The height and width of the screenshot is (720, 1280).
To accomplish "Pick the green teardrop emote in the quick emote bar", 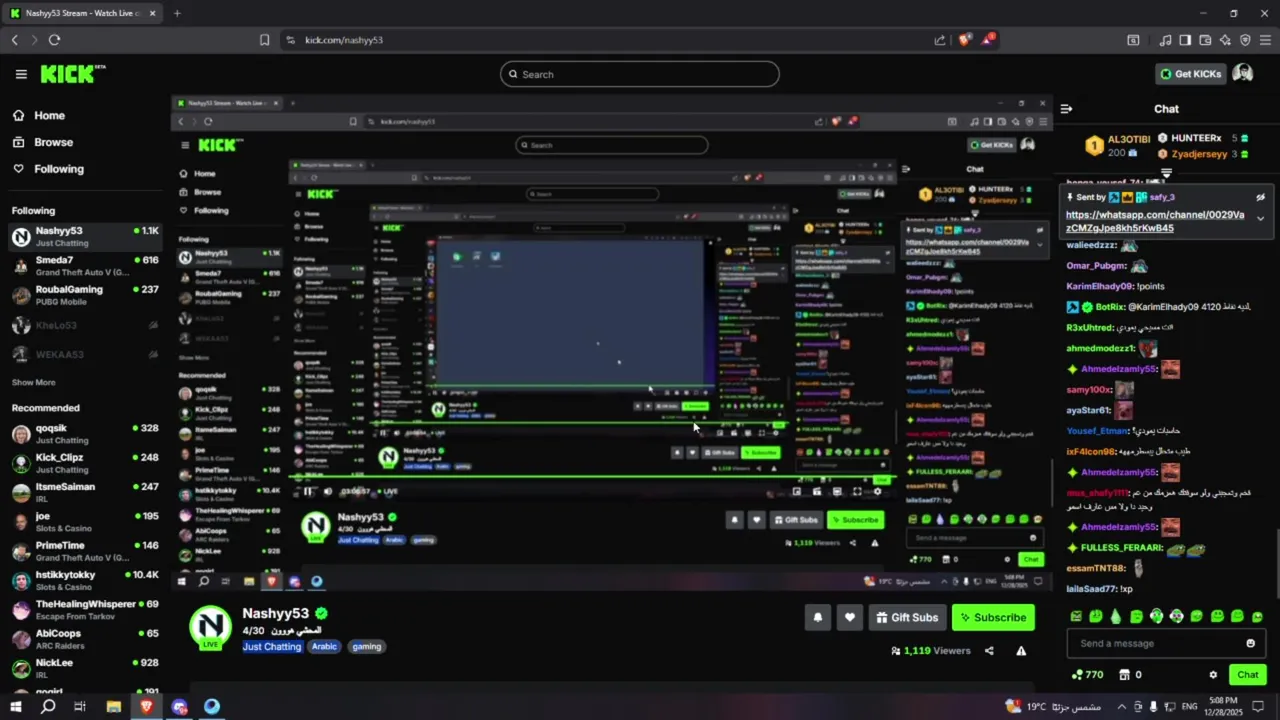I will point(1116,616).
